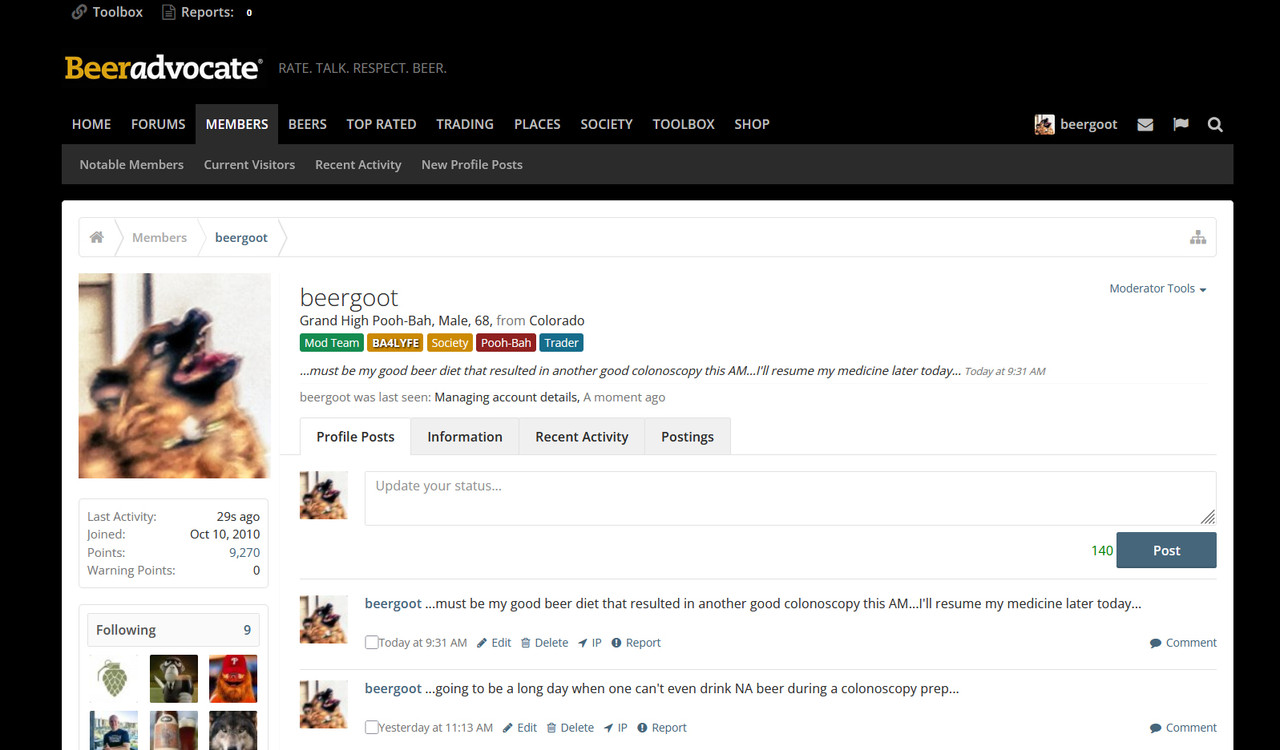Viewport: 1280px width, 750px height.
Task: Open the Toolbox link icon at top
Action: coord(80,12)
